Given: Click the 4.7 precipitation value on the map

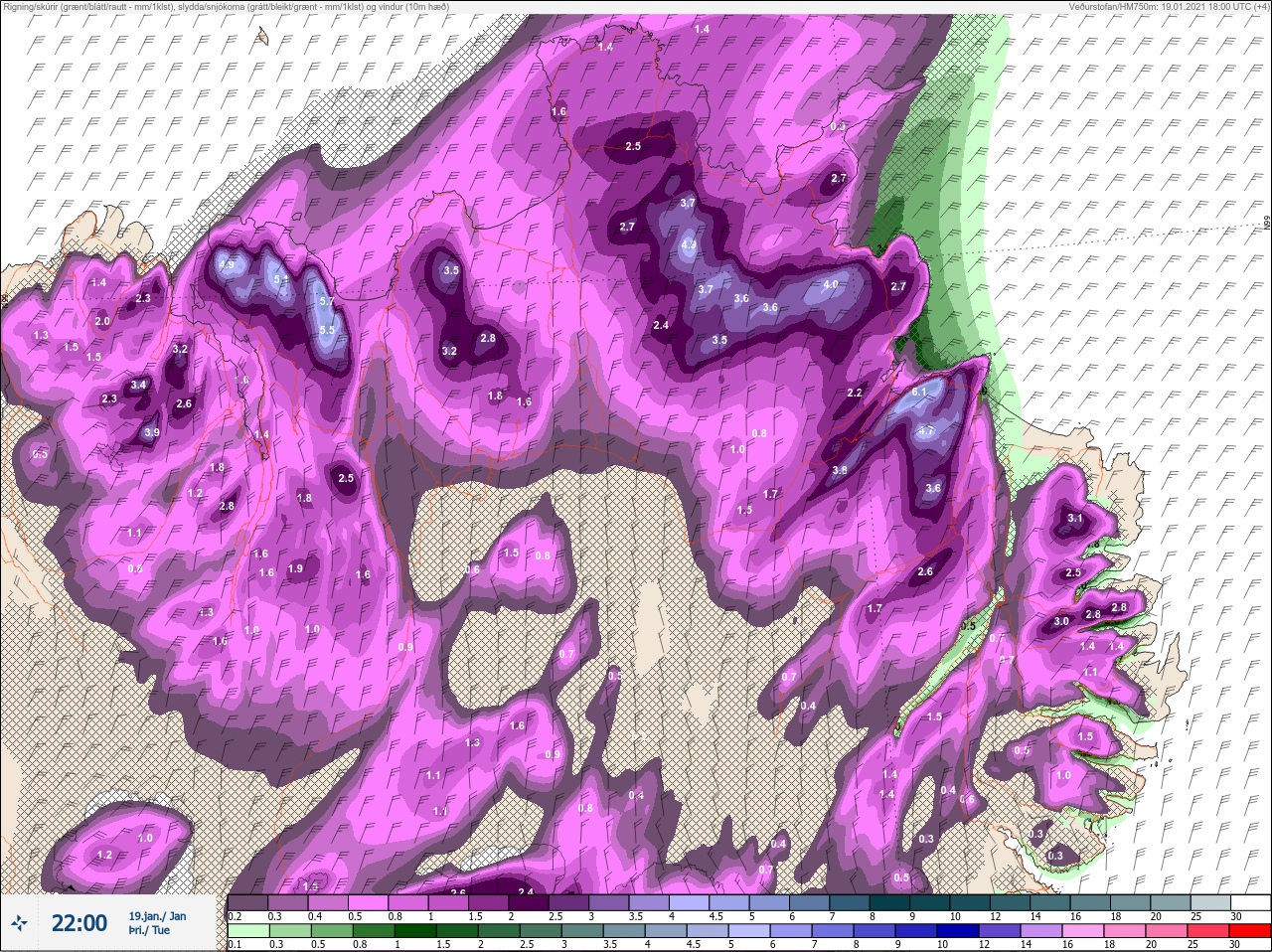Looking at the screenshot, I should coord(926,431).
